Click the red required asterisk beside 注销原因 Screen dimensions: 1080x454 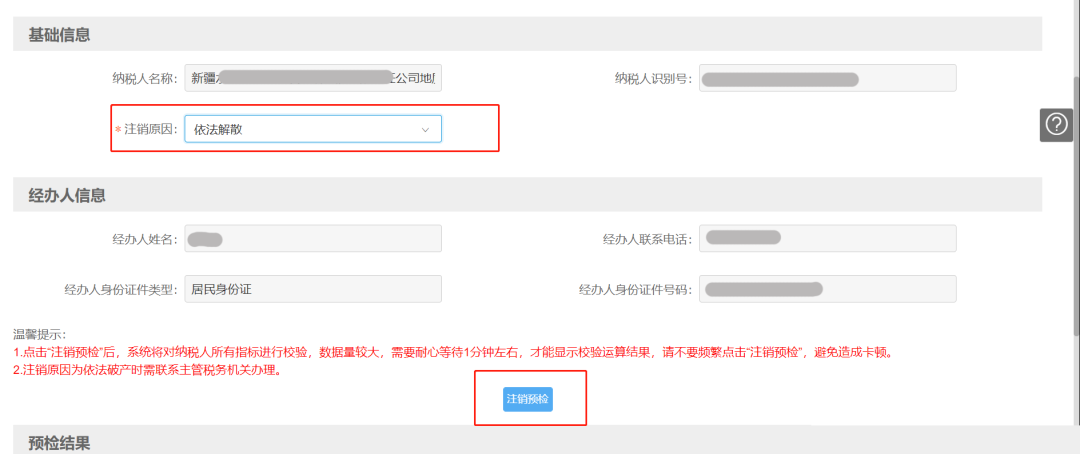pyautogui.click(x=118, y=130)
